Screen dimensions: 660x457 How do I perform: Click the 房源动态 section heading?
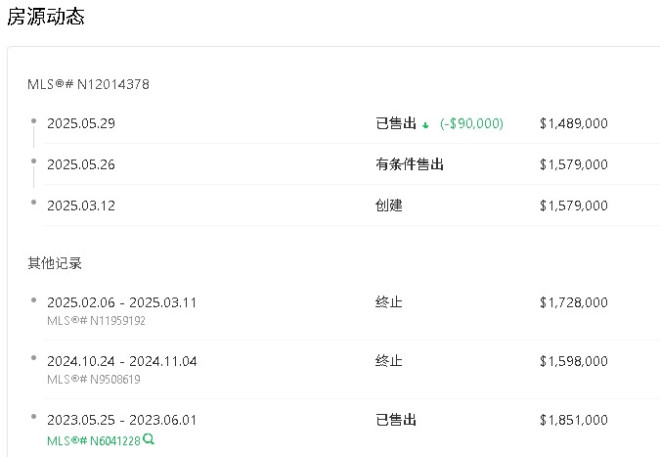click(x=46, y=17)
